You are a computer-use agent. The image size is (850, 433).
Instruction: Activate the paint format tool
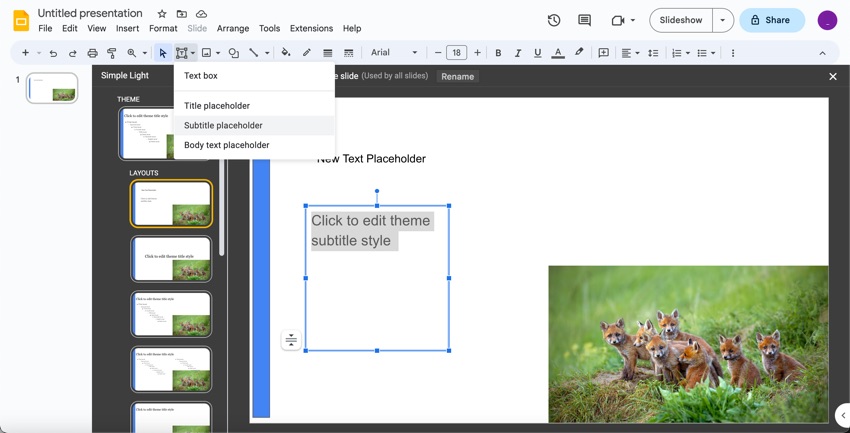pyautogui.click(x=112, y=53)
